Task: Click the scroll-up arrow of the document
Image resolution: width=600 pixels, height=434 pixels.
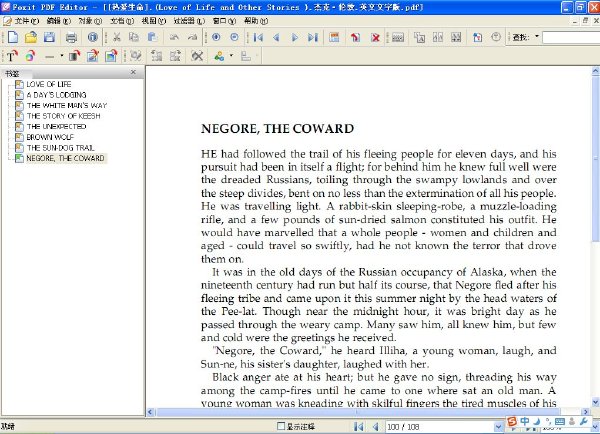Action: coord(596,71)
